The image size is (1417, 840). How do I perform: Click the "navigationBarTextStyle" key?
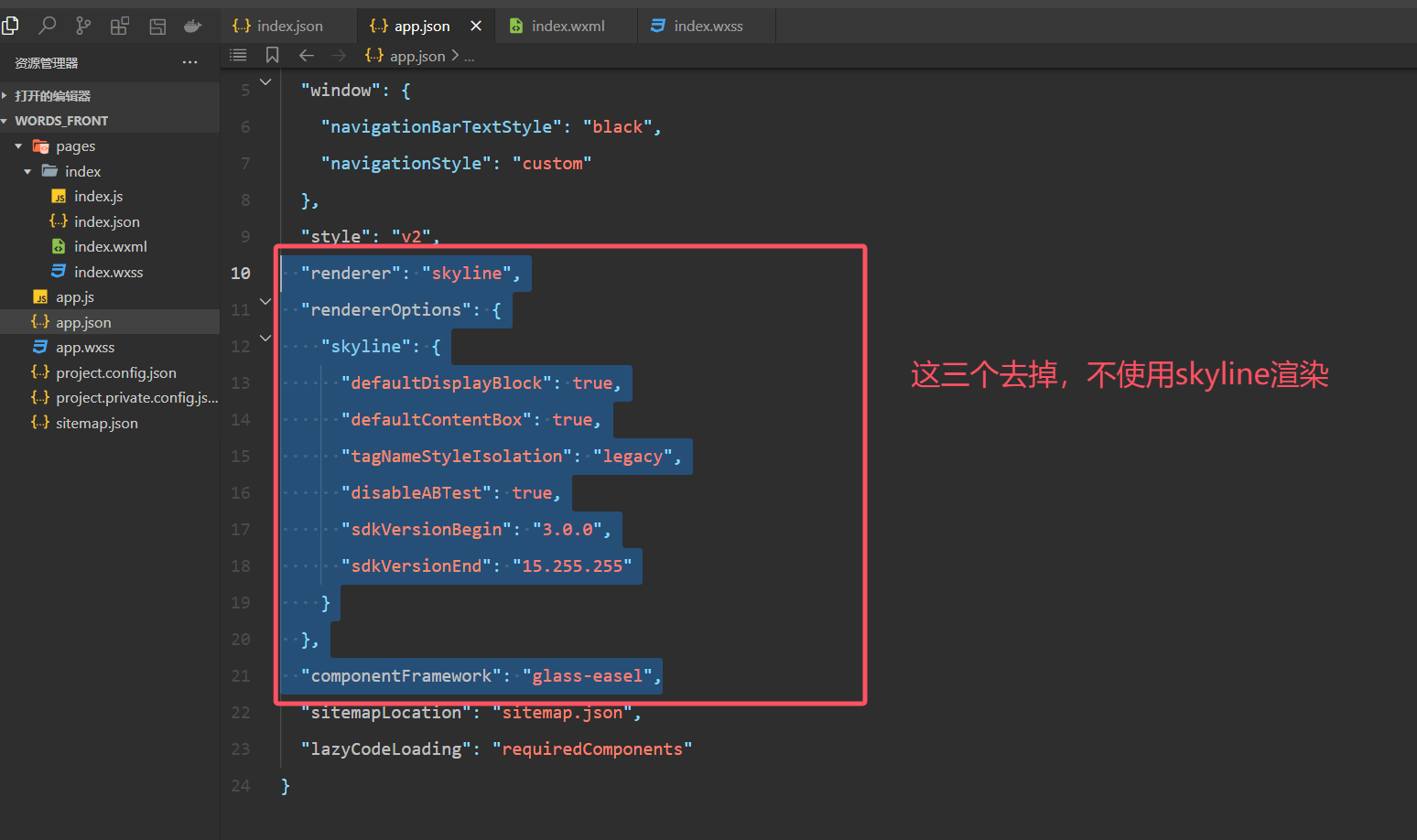tap(441, 127)
